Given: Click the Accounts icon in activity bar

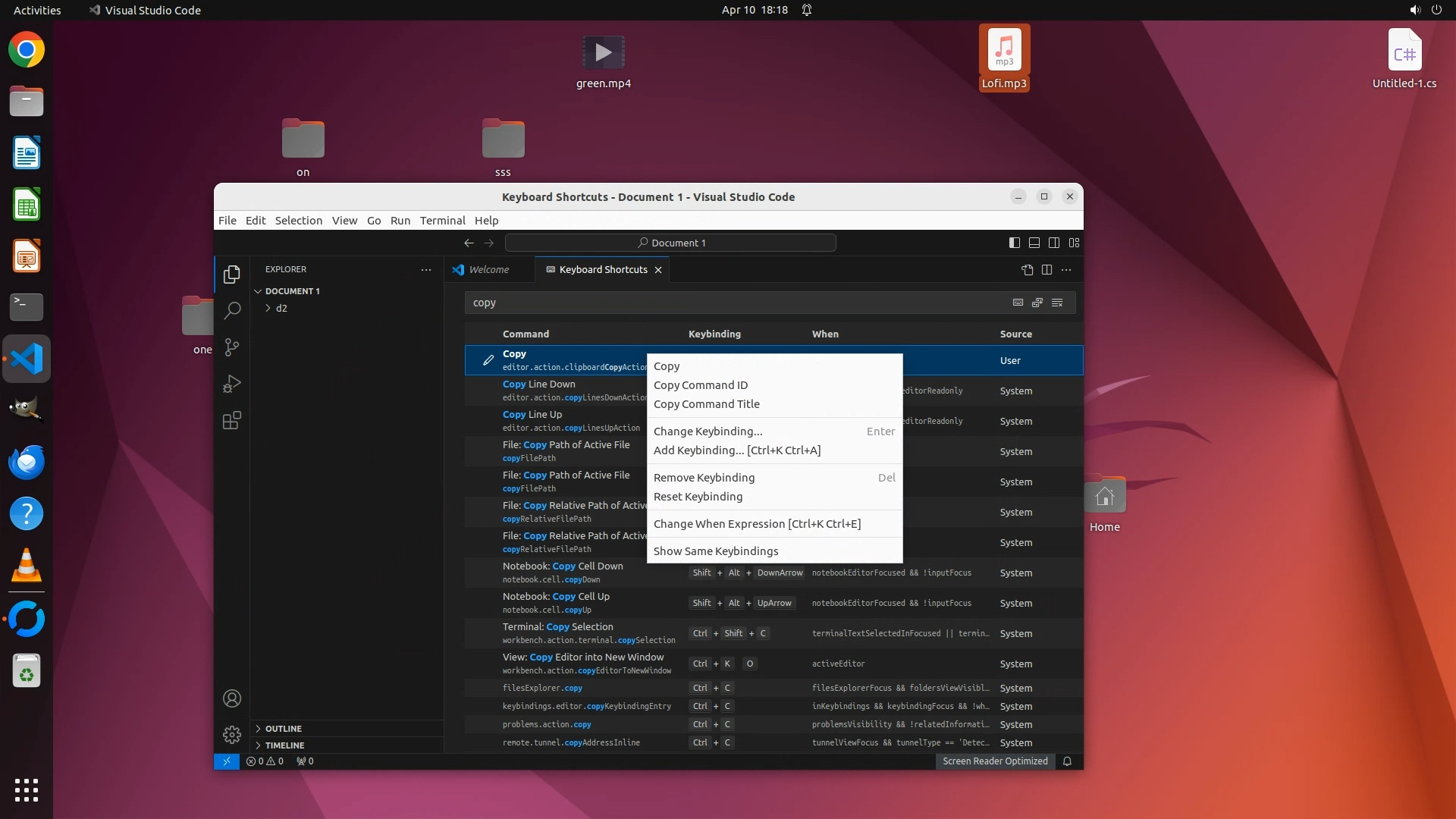Looking at the screenshot, I should point(232,698).
